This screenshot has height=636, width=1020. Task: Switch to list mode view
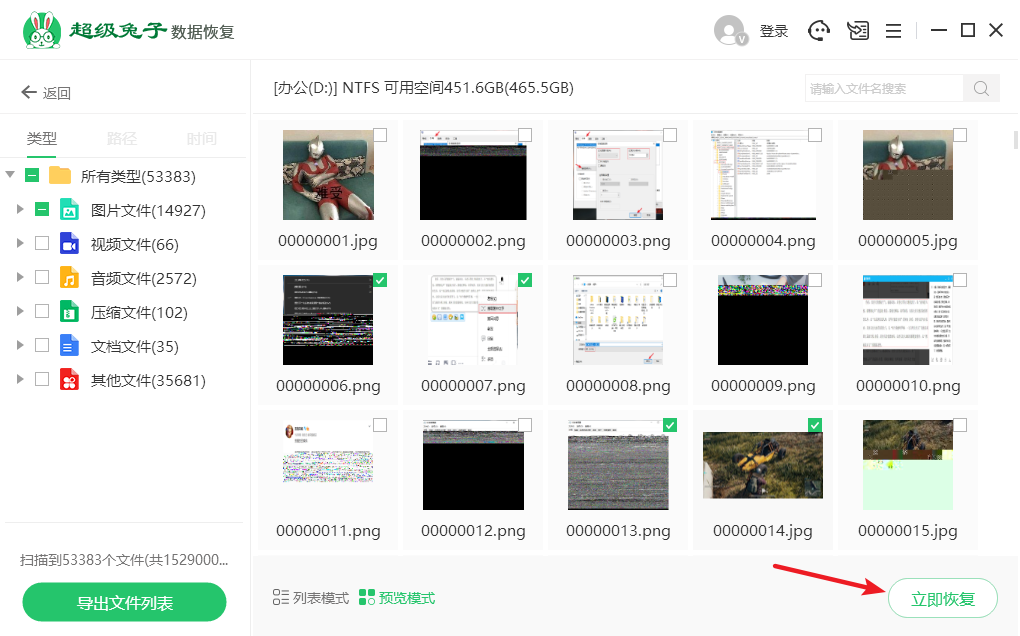pyautogui.click(x=311, y=598)
